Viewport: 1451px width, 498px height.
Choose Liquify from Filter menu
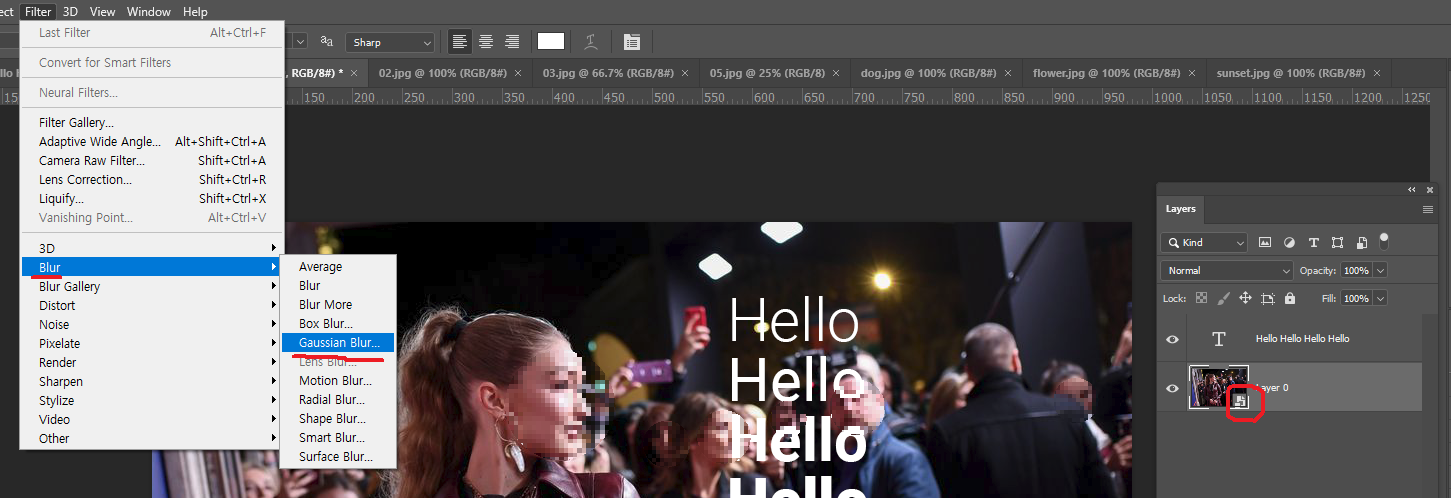152,198
